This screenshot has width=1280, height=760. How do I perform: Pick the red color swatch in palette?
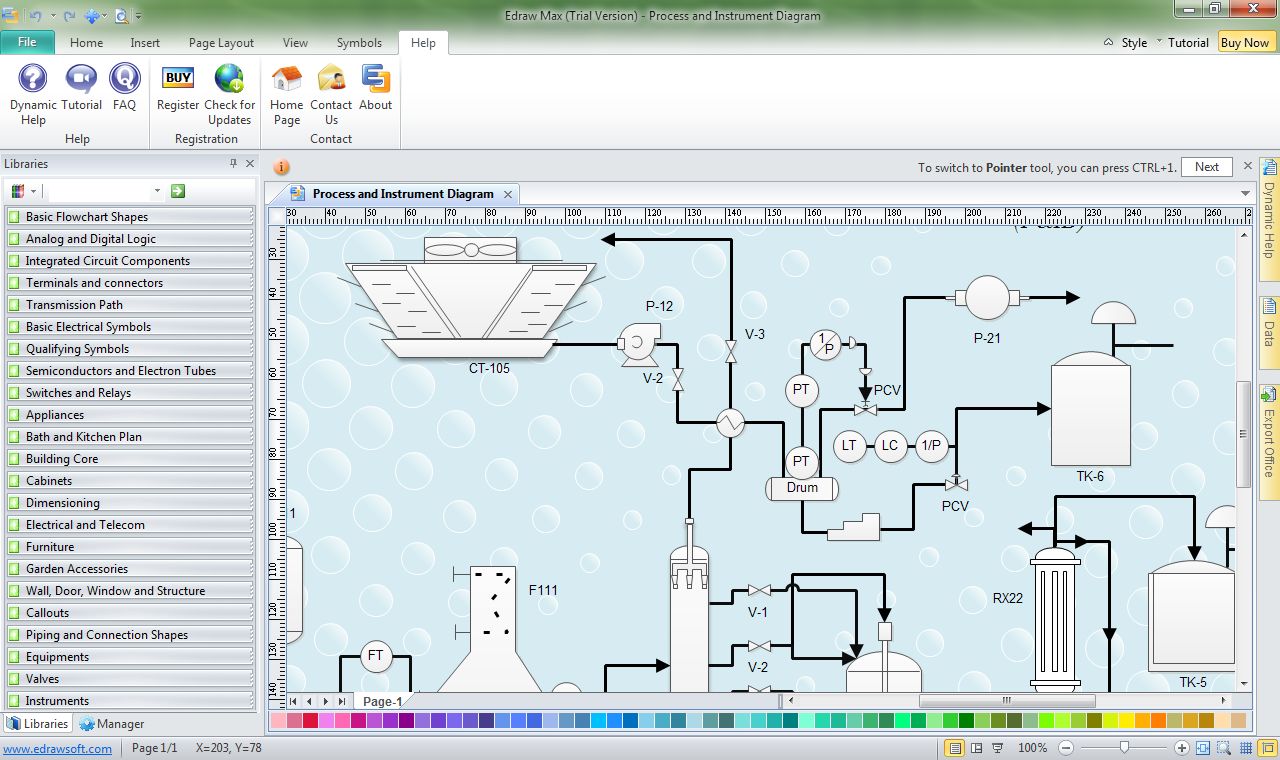(x=310, y=721)
